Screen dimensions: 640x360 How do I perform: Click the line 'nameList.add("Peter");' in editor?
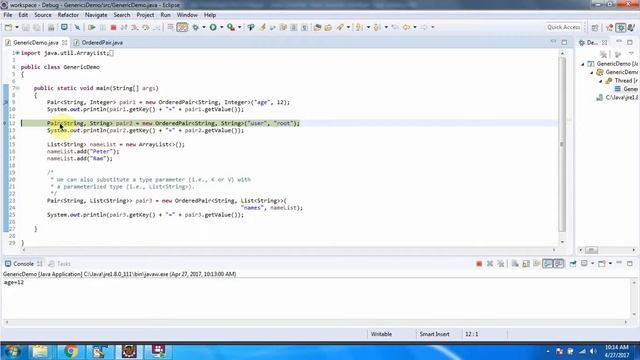(83, 151)
